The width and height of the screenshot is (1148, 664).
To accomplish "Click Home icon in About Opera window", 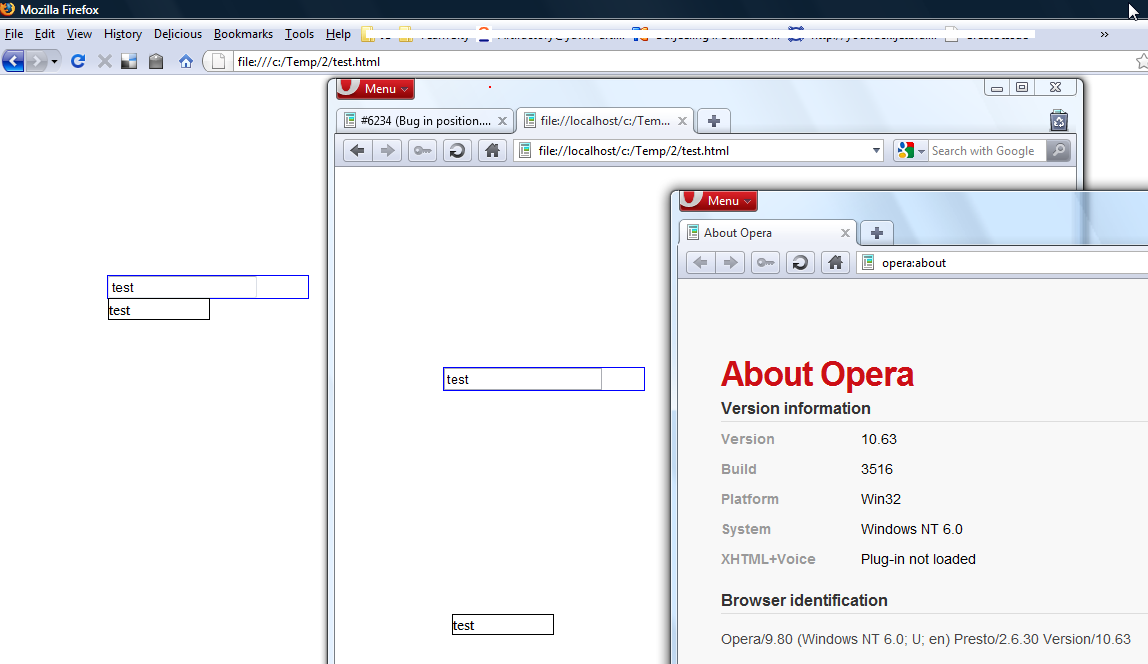I will 835,263.
